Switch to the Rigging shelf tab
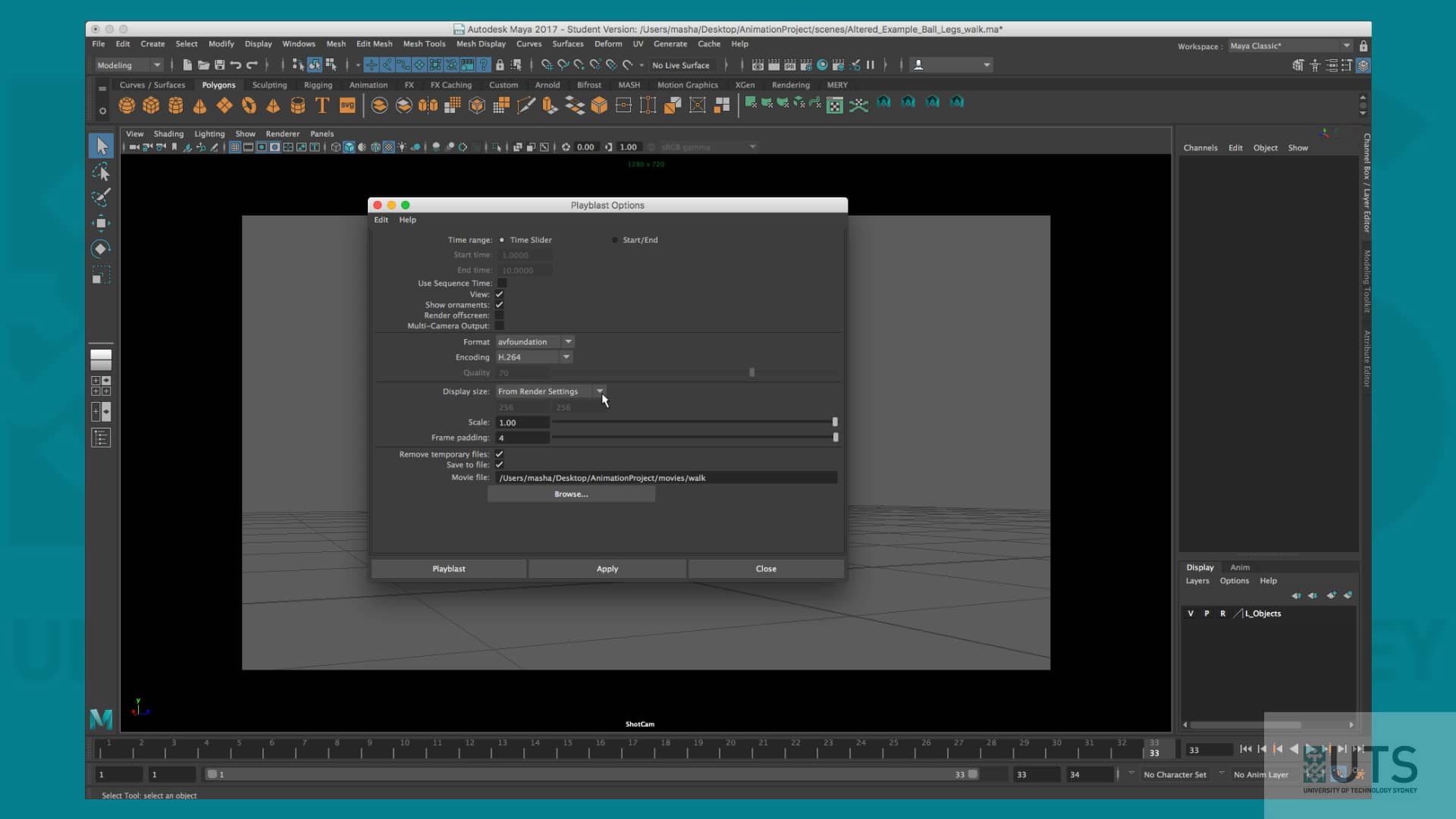This screenshot has width=1456, height=819. pyautogui.click(x=318, y=85)
